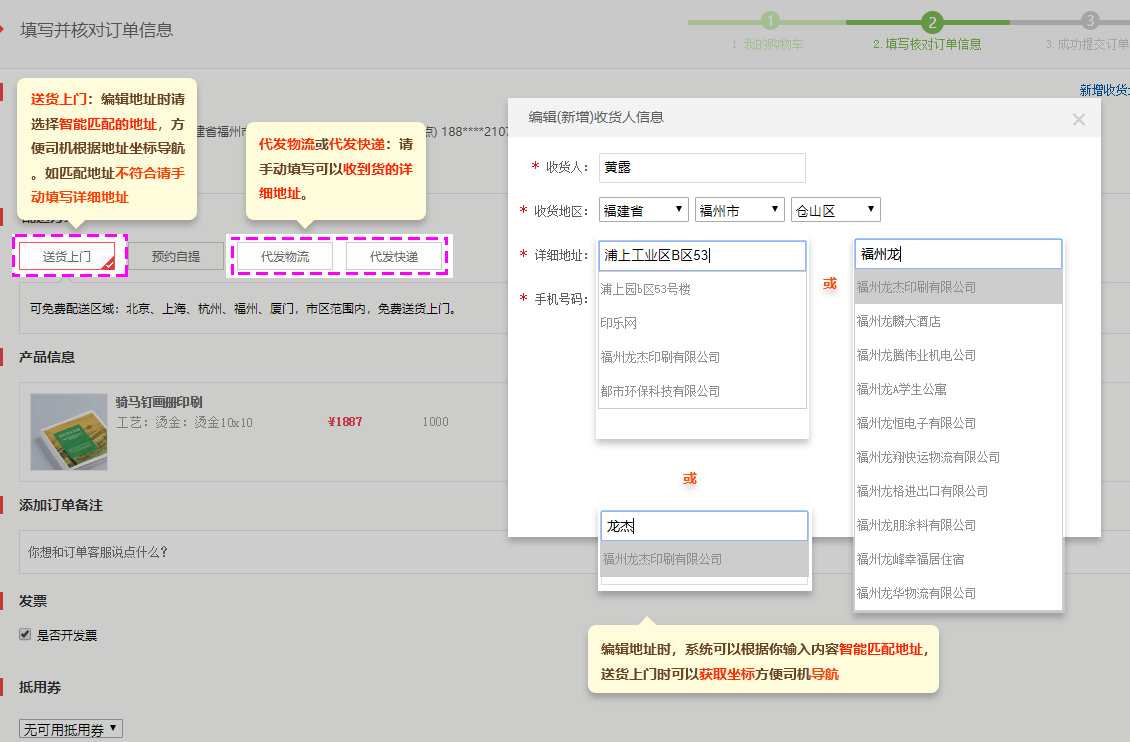Image resolution: width=1130 pixels, height=742 pixels.
Task: Open the 无可用抵用券 coupon dropdown
Action: [71, 729]
